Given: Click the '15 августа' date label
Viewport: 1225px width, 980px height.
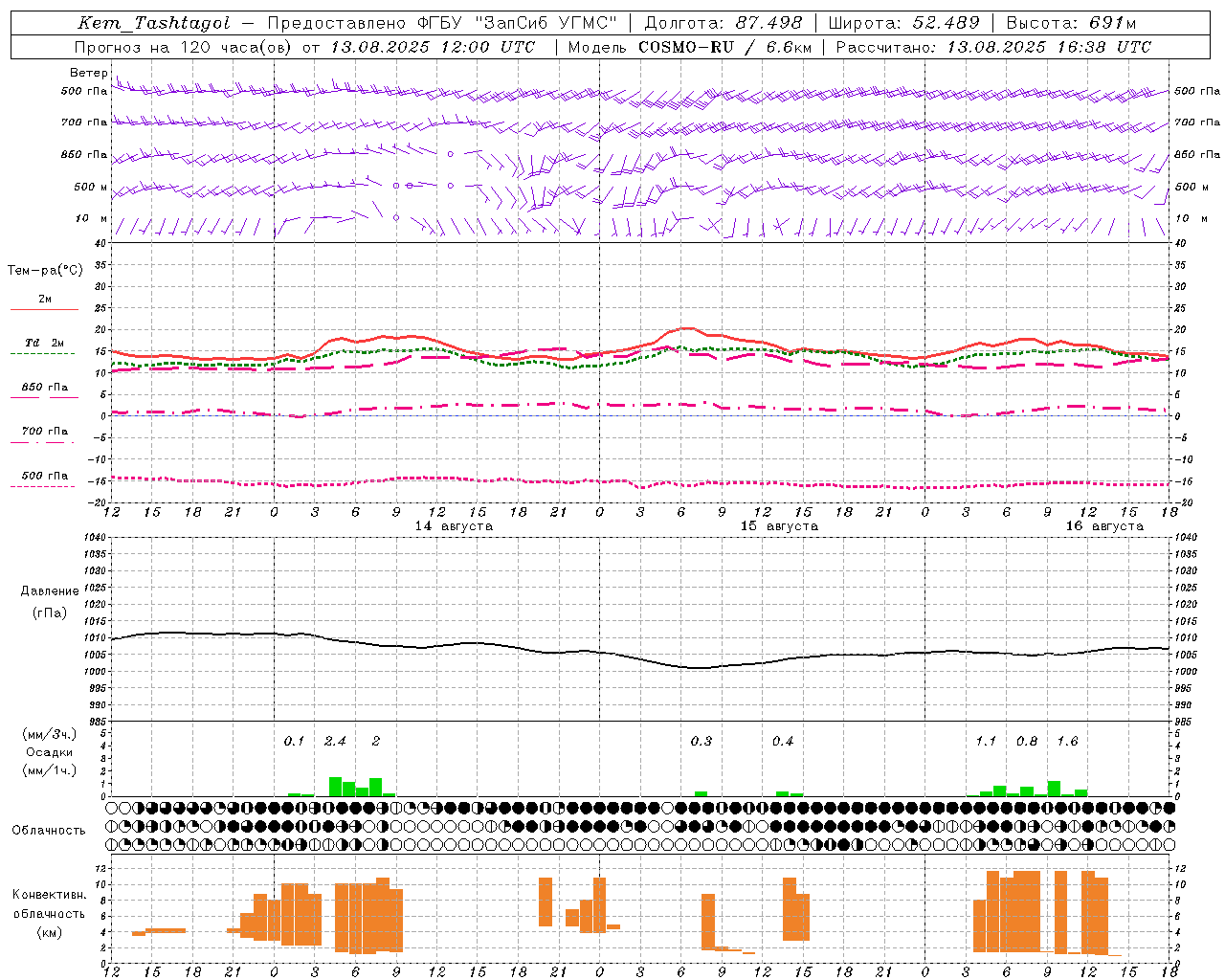Looking at the screenshot, I should coord(779,526).
